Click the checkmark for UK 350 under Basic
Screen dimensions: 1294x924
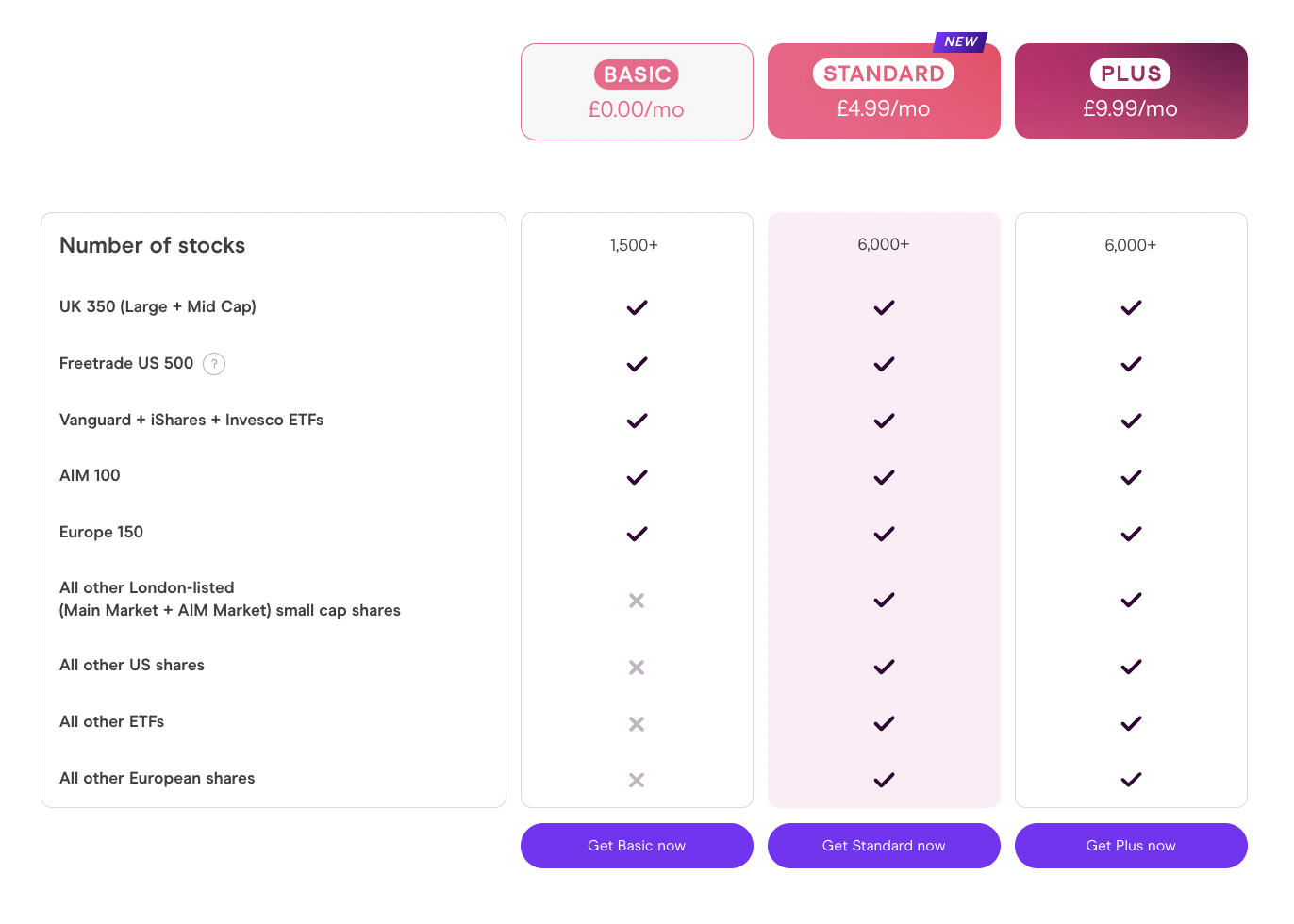tap(637, 306)
